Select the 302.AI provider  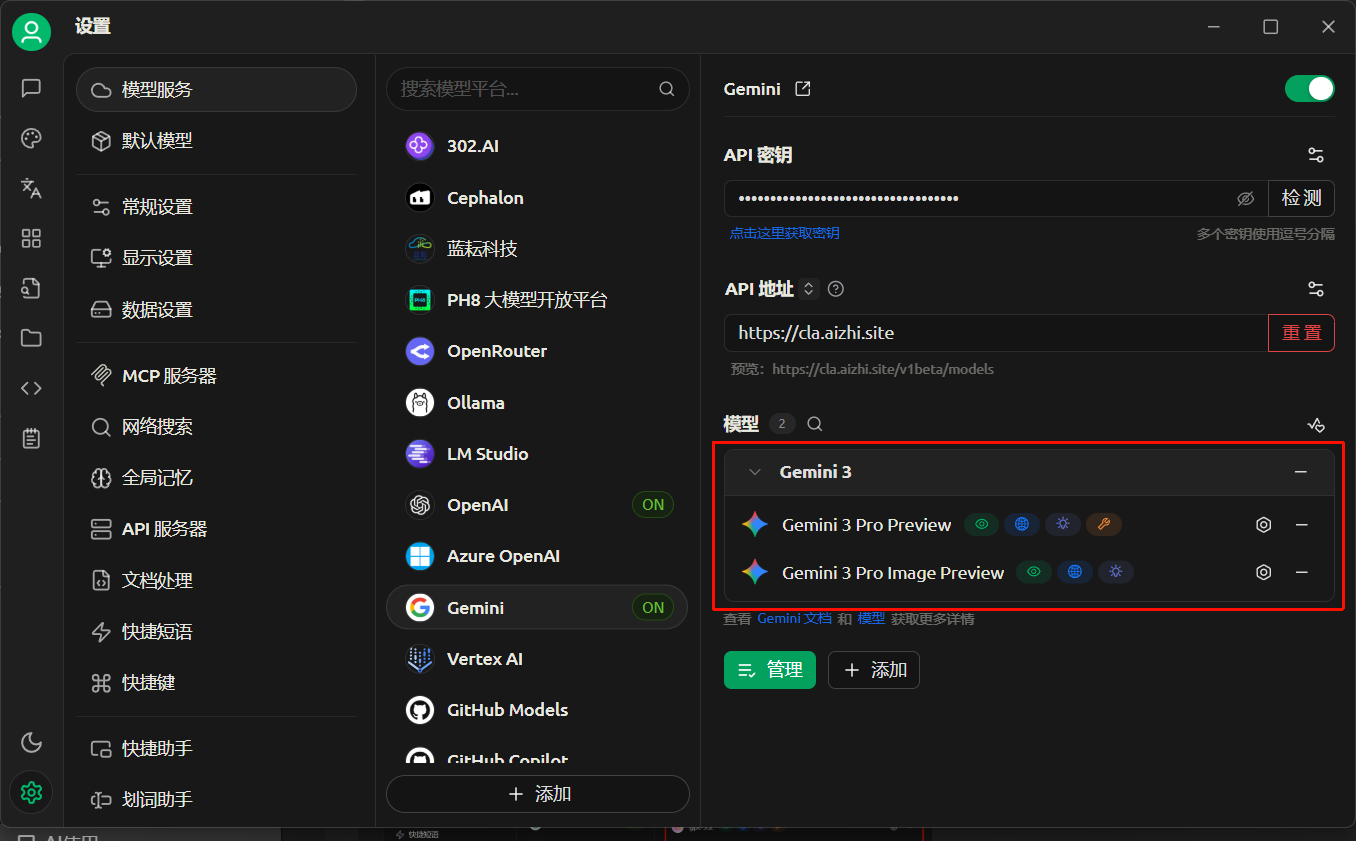tap(538, 146)
